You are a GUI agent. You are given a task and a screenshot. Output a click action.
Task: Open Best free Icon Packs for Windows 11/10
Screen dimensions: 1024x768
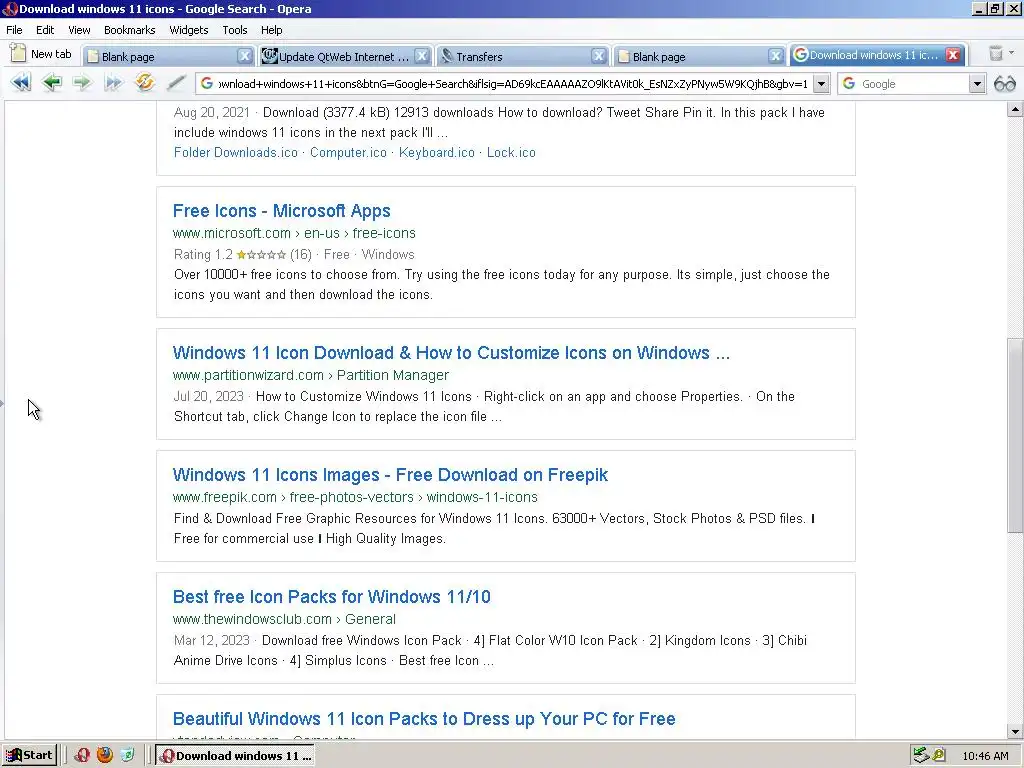tap(332, 597)
